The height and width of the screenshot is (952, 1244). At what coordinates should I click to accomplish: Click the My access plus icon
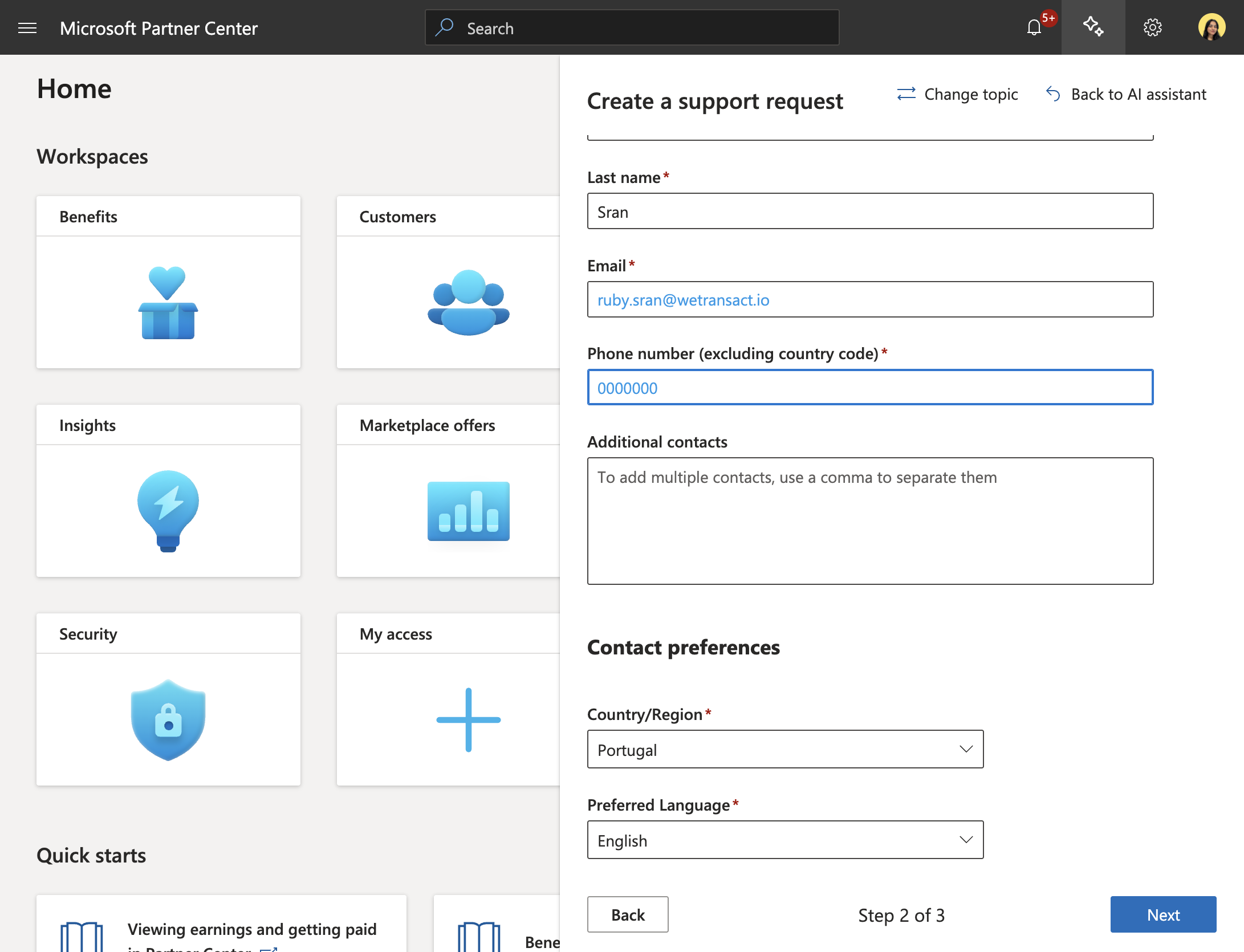[x=468, y=720]
